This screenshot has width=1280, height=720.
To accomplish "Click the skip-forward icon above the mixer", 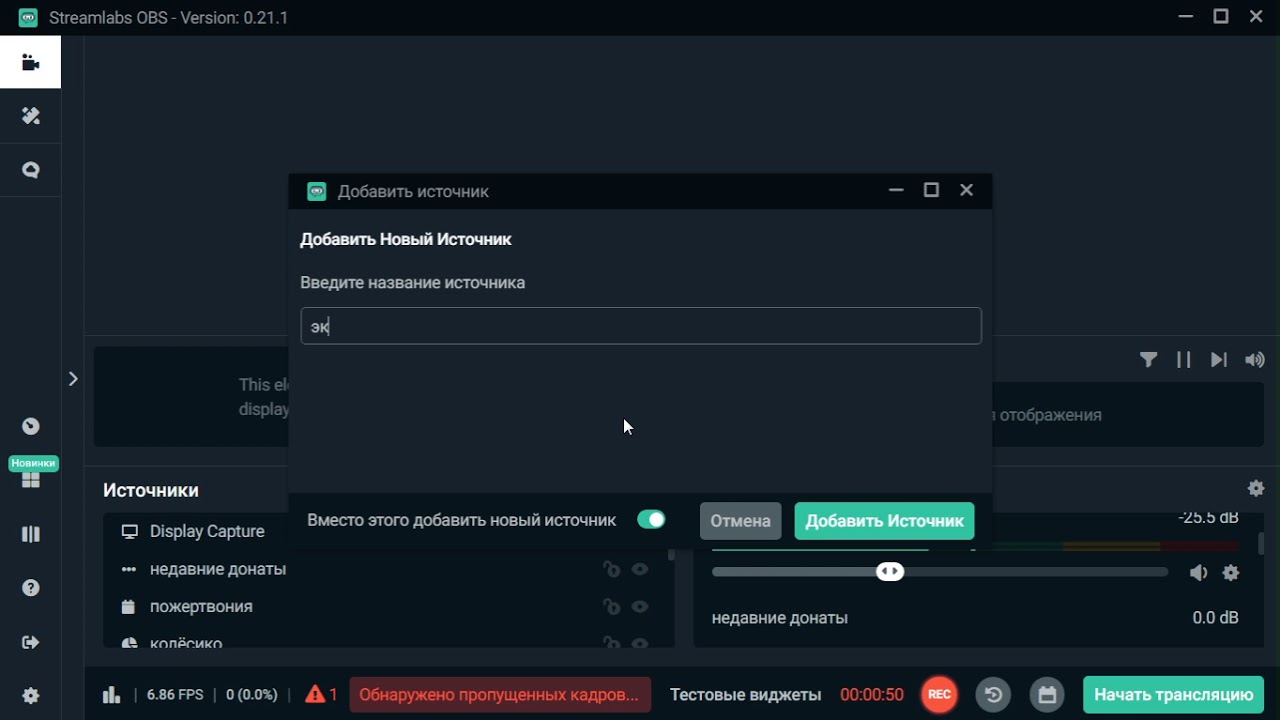I will click(1218, 360).
